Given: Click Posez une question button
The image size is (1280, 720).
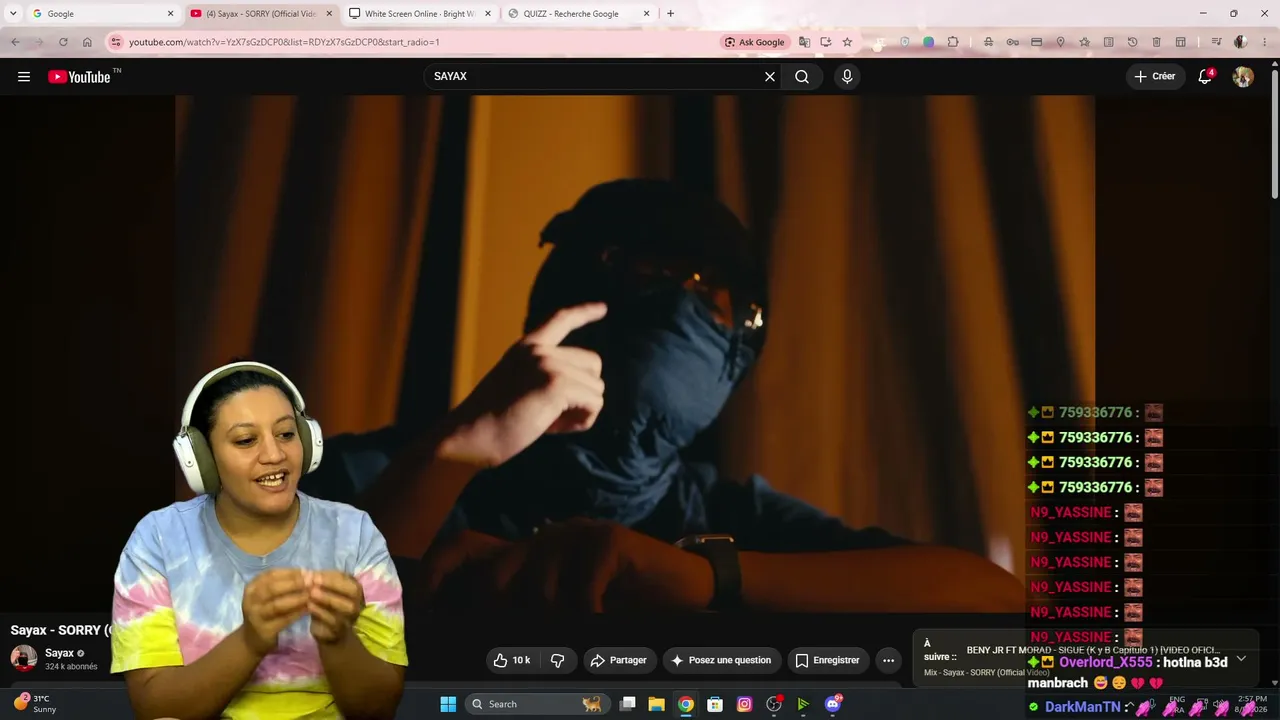Looking at the screenshot, I should click(x=721, y=660).
